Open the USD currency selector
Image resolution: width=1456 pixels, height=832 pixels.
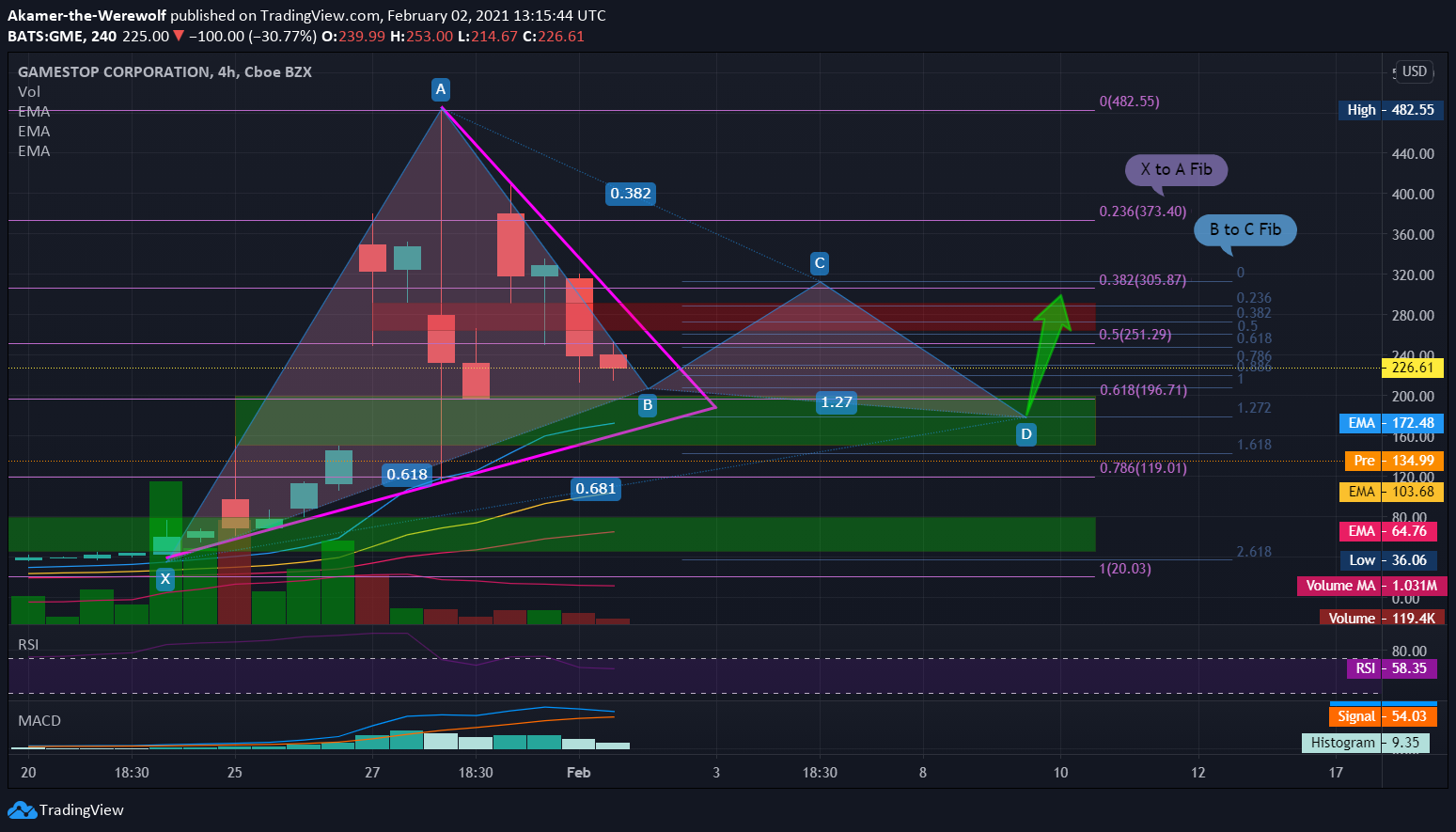pos(1414,71)
